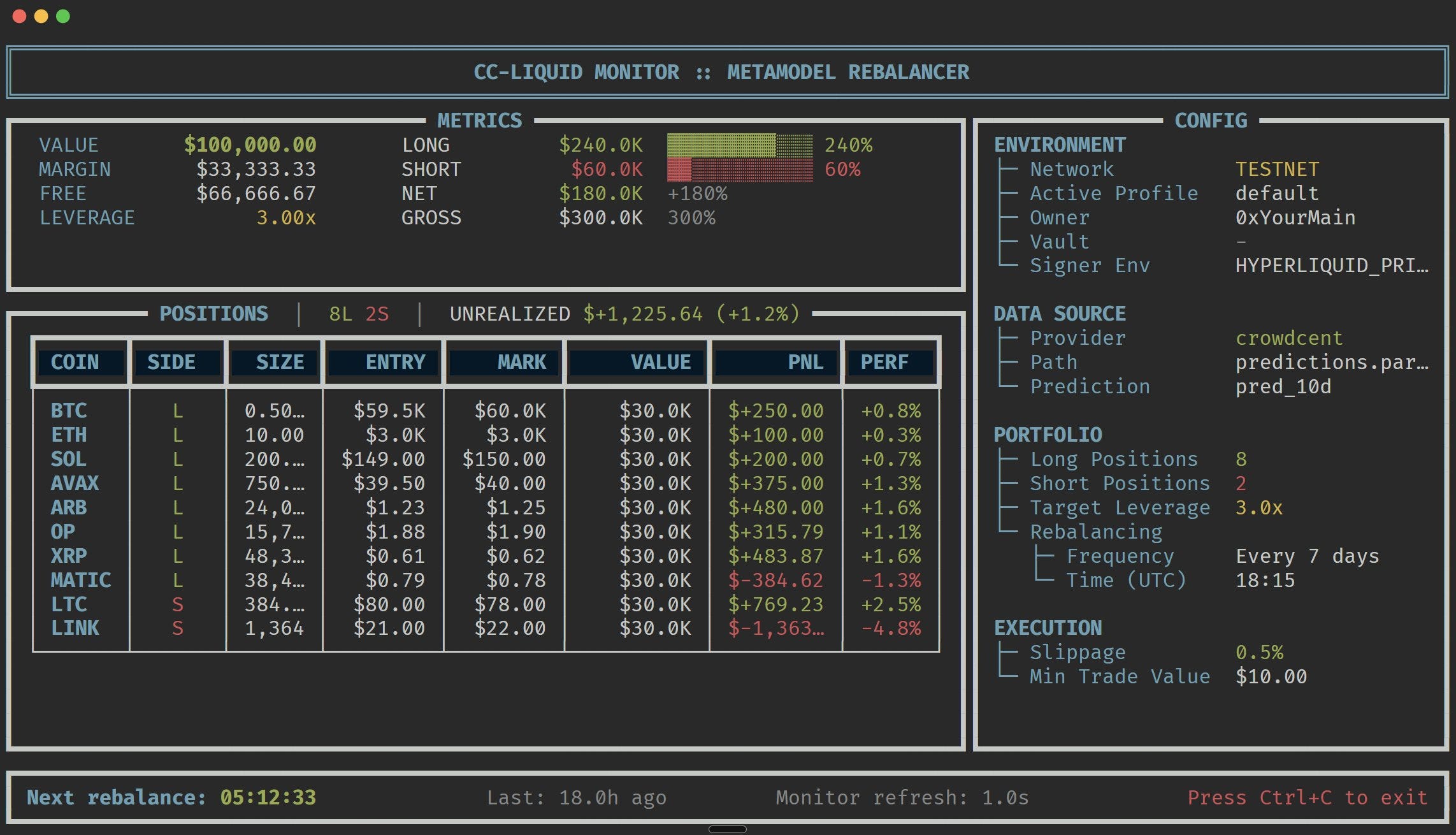
Task: Click the 8L long positions counter
Action: tap(340, 314)
